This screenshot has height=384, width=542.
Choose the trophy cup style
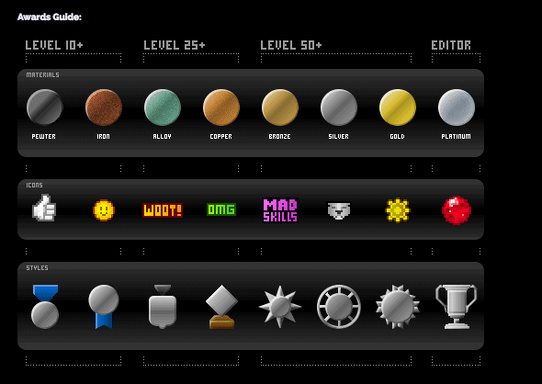coord(456,307)
